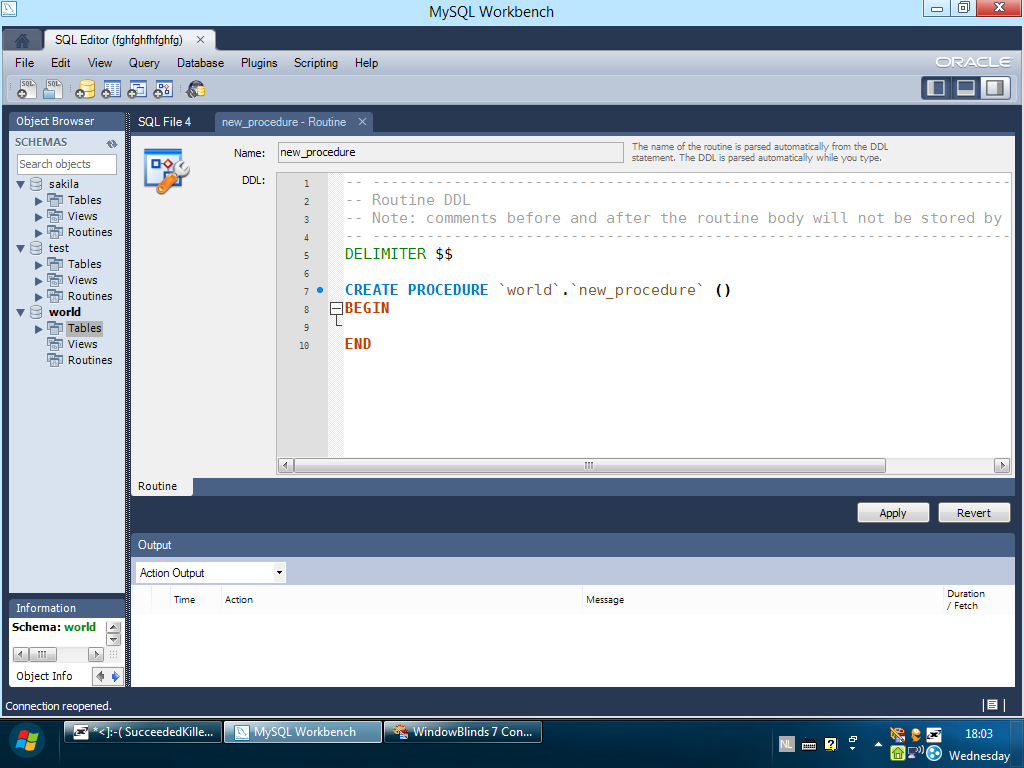
Task: Close SQL Editor connection tab
Action: (200, 40)
